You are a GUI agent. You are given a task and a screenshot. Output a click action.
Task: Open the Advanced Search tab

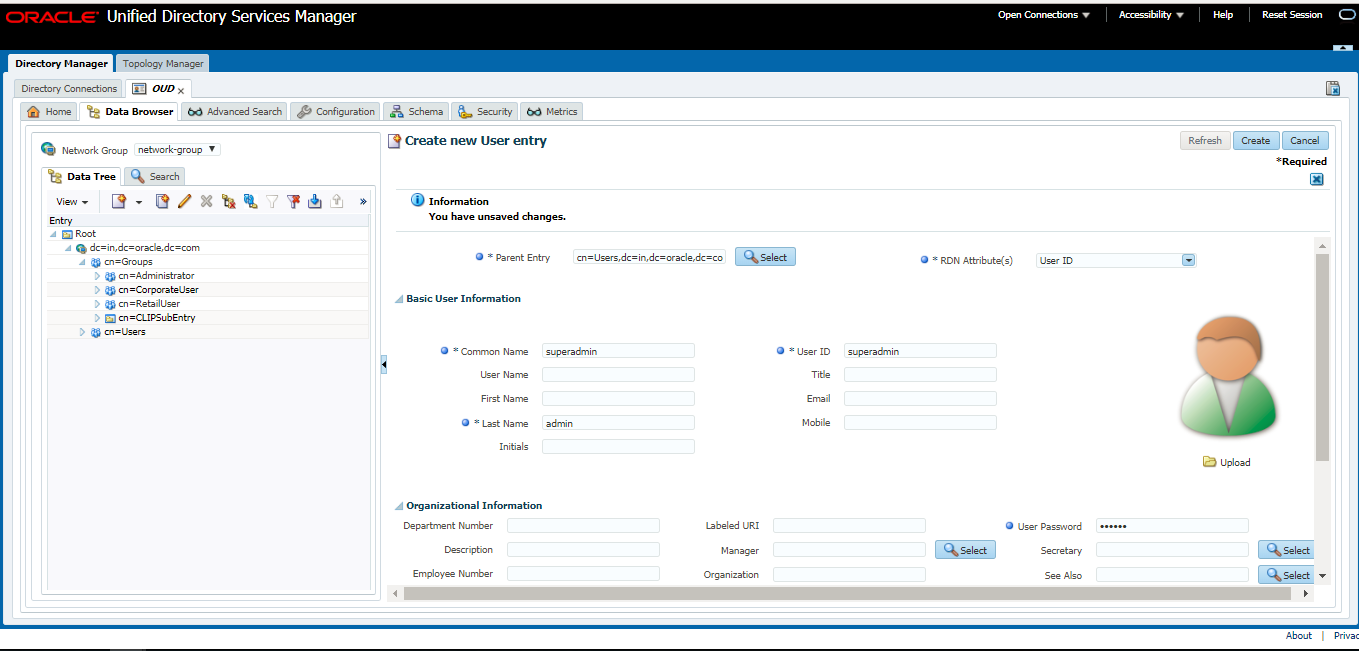(x=235, y=112)
